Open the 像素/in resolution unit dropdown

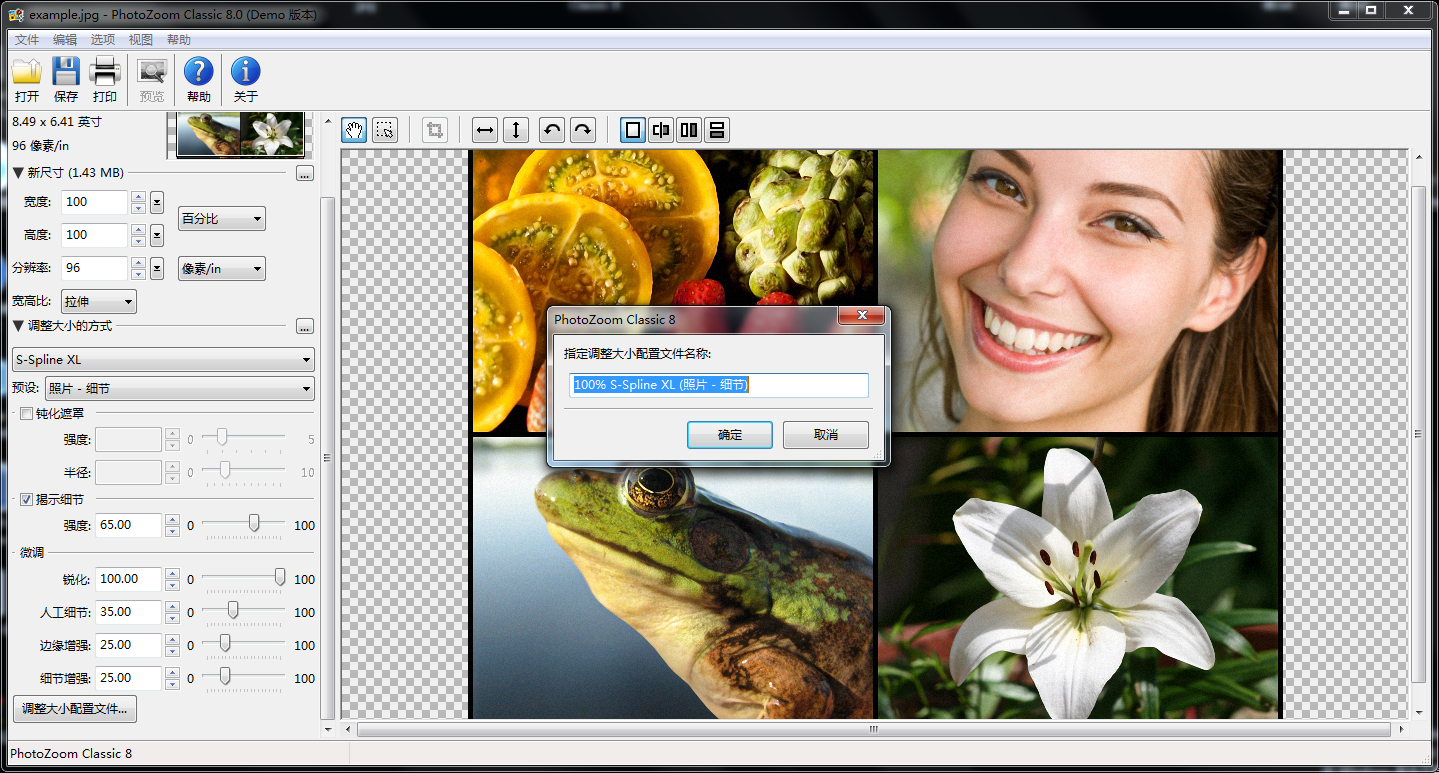pos(222,269)
